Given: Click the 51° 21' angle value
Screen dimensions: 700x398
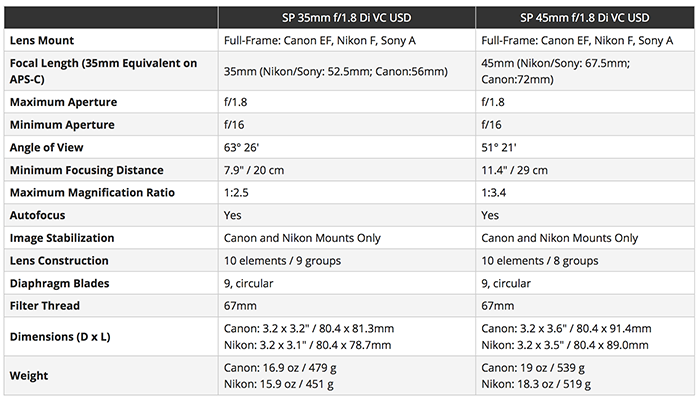Looking at the screenshot, I should [499, 148].
